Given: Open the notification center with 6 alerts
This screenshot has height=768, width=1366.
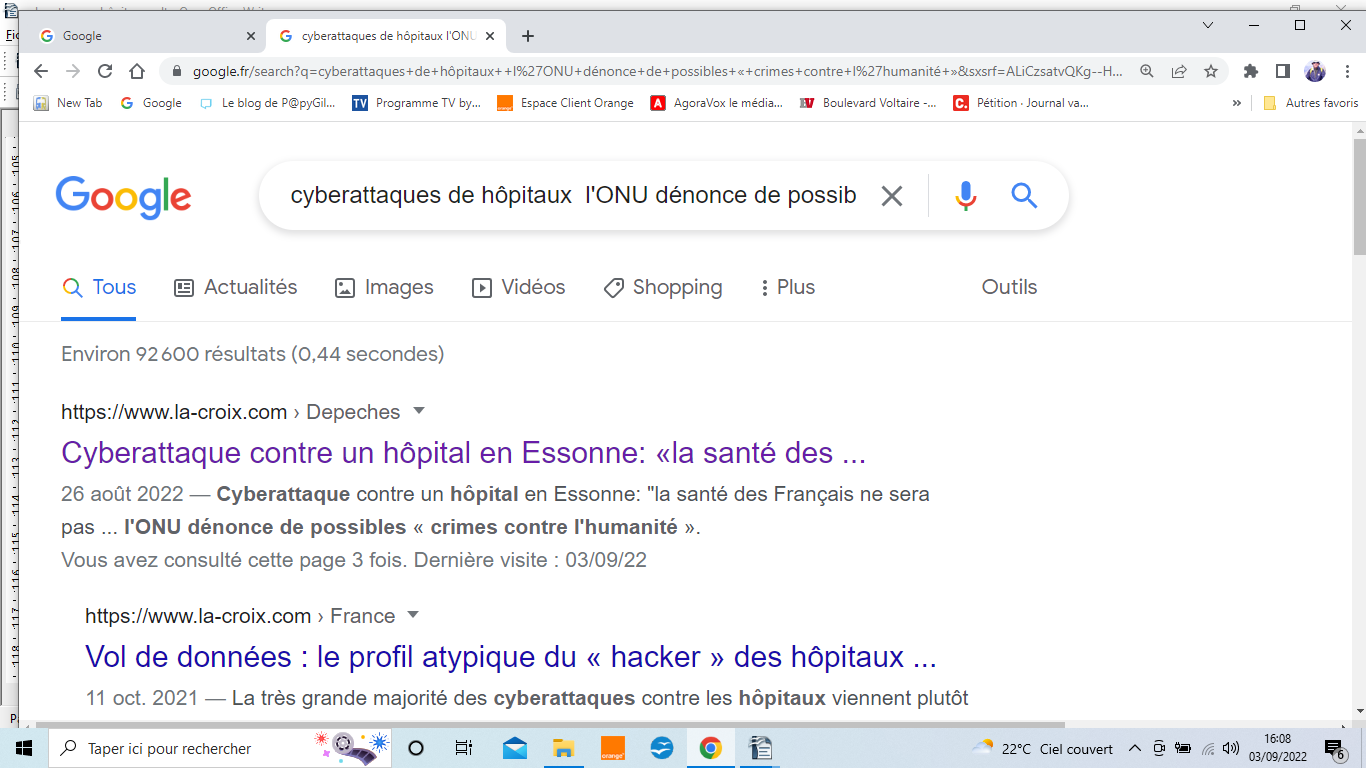Looking at the screenshot, I should [x=1334, y=748].
